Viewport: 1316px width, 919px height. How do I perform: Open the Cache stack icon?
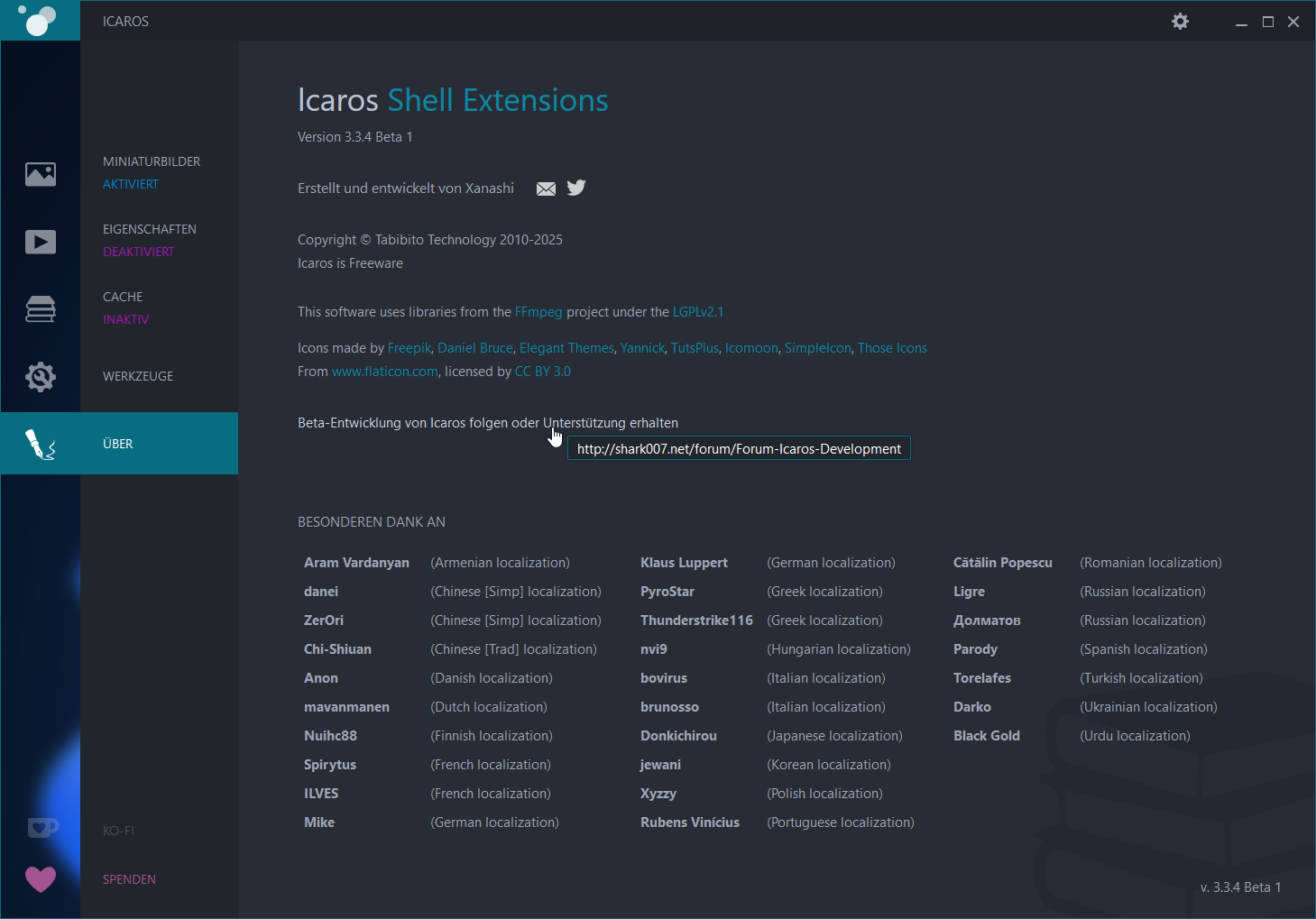(x=41, y=309)
